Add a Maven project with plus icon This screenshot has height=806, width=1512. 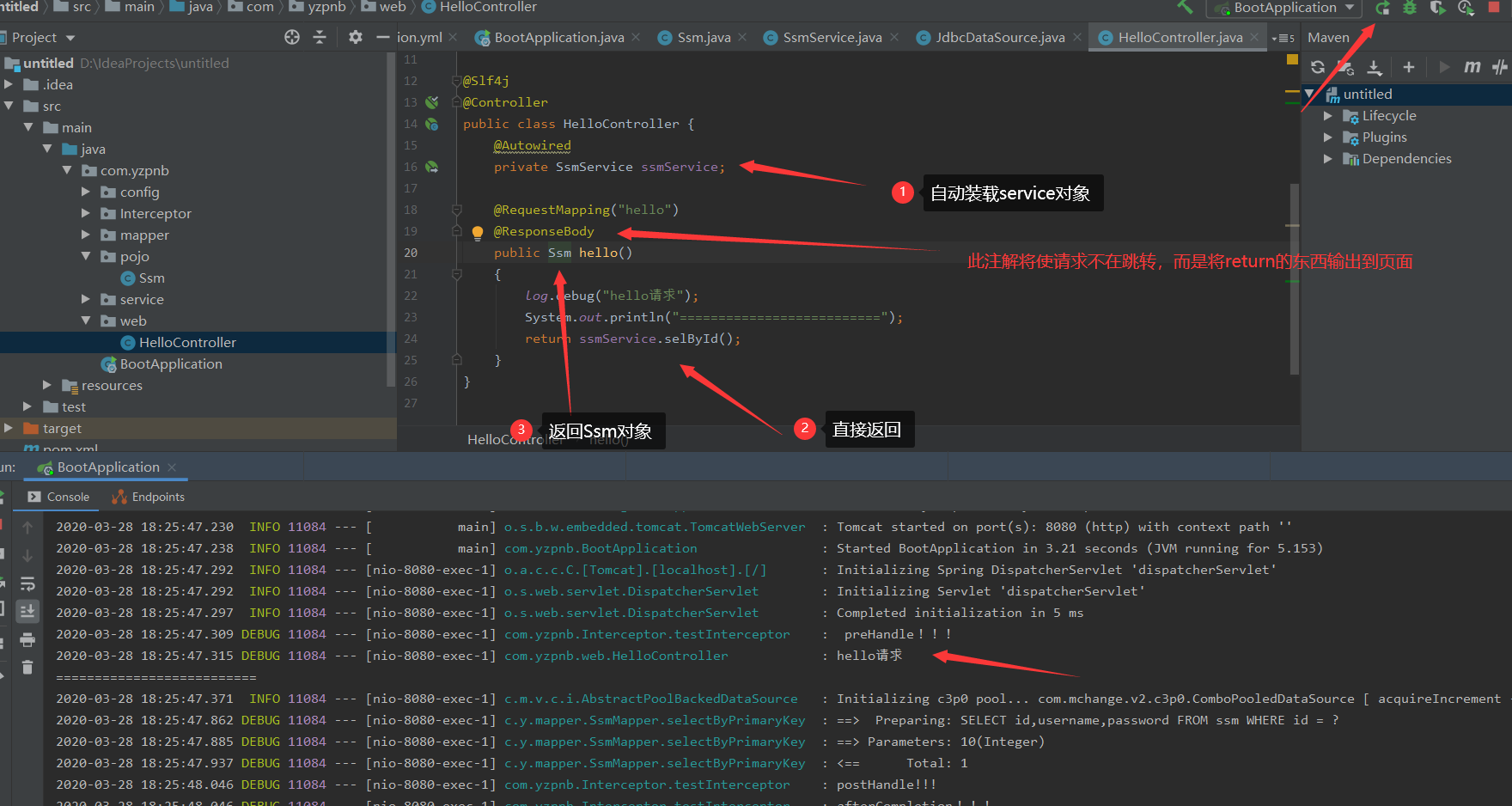coord(1408,67)
